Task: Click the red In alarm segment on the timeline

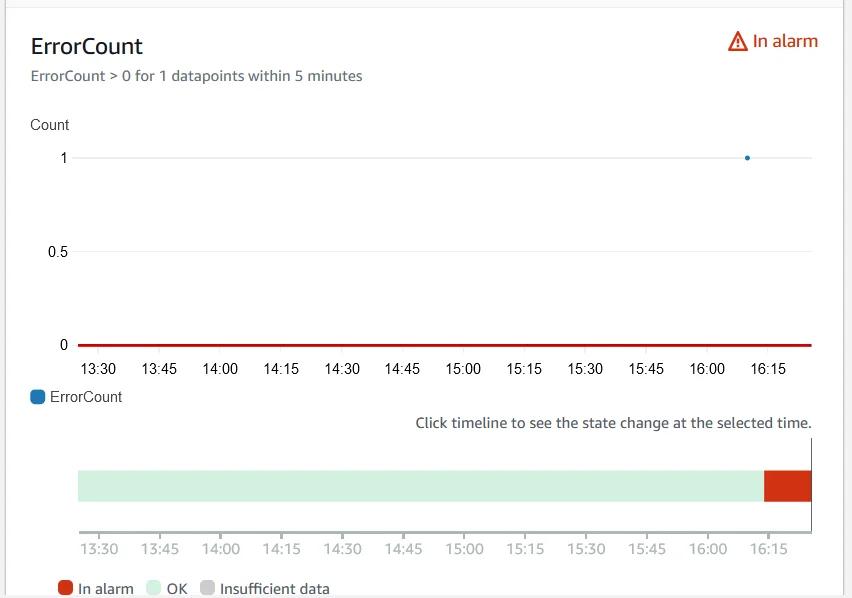Action: pyautogui.click(x=788, y=484)
